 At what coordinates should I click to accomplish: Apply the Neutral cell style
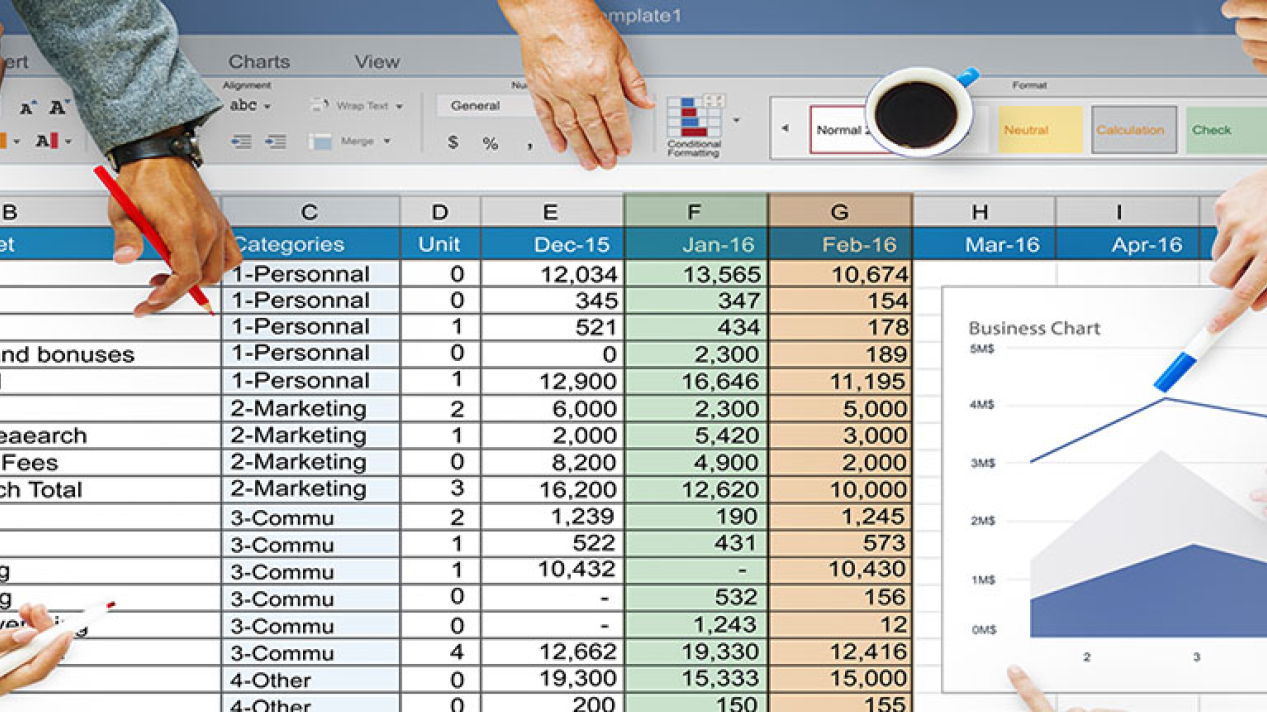(x=1040, y=129)
